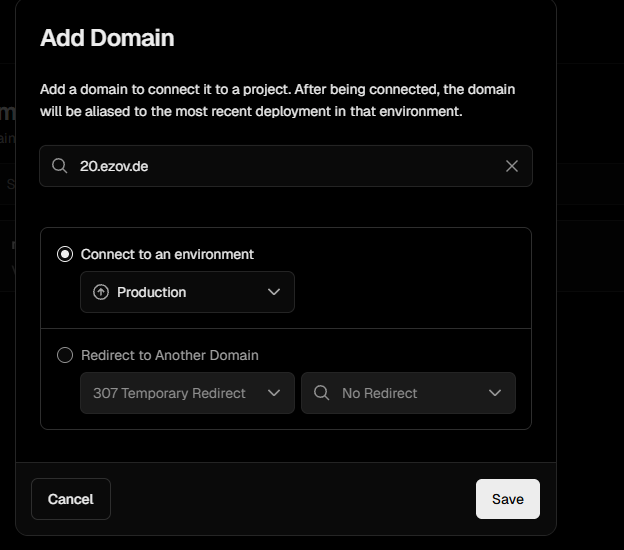This screenshot has height=550, width=624.
Task: Click the Redirect to Another Domain label
Action: [170, 355]
